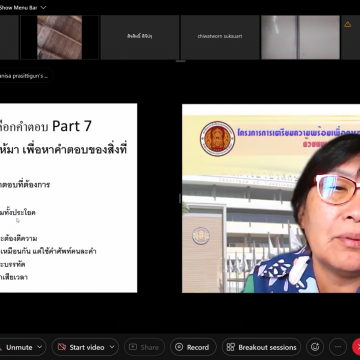Click the red end meeting button

point(356,347)
